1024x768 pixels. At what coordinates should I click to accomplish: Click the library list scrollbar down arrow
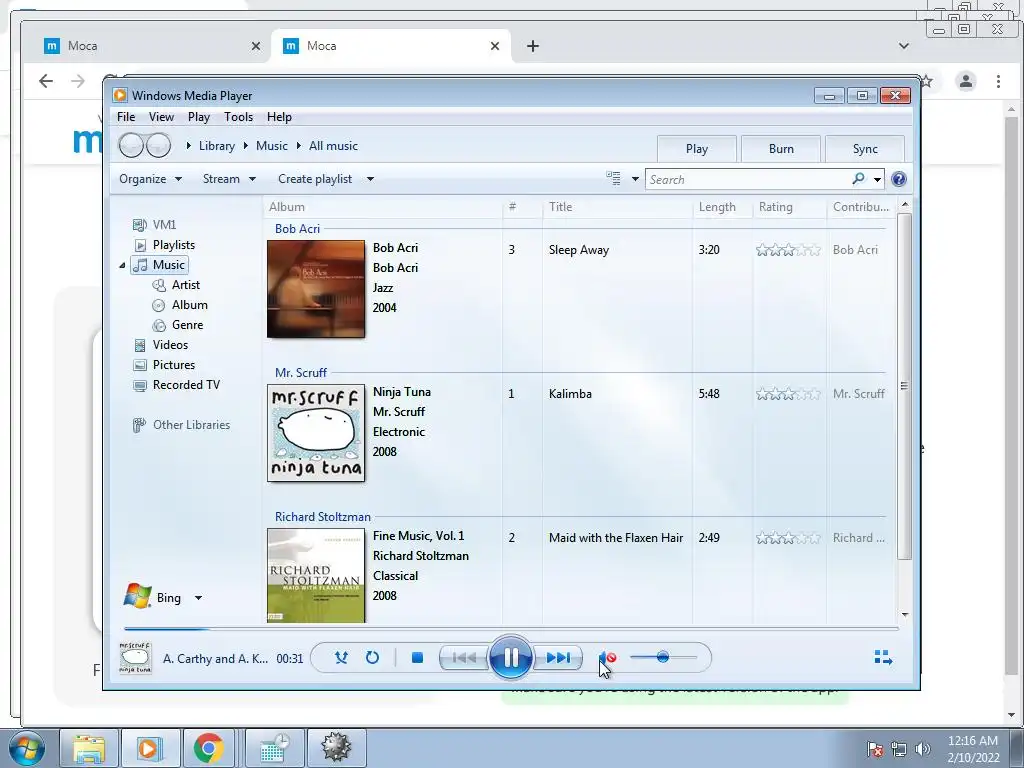(905, 615)
